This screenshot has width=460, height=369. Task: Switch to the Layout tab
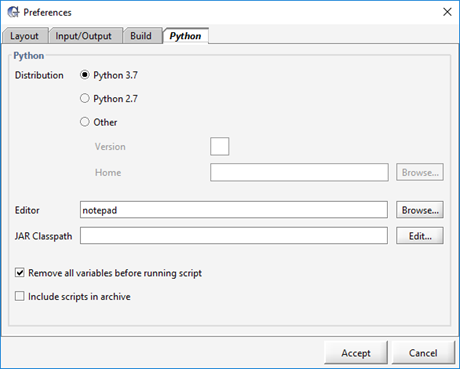24,36
